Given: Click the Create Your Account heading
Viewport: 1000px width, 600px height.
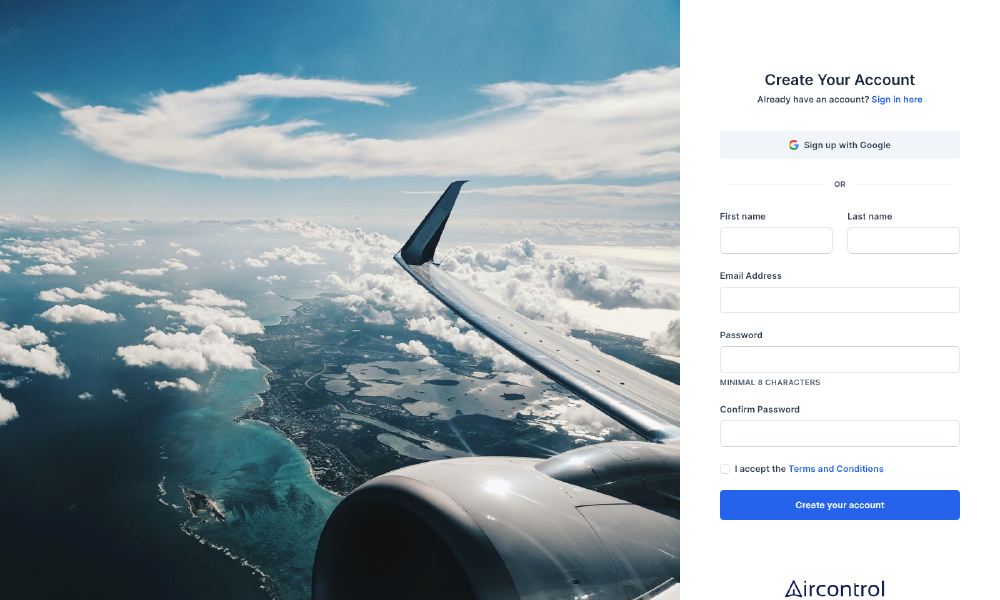Looking at the screenshot, I should (x=839, y=80).
